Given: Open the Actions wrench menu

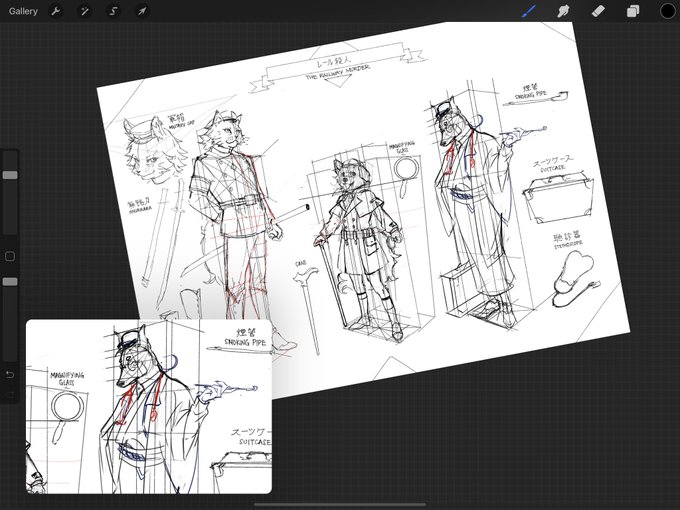Looking at the screenshot, I should tap(56, 11).
